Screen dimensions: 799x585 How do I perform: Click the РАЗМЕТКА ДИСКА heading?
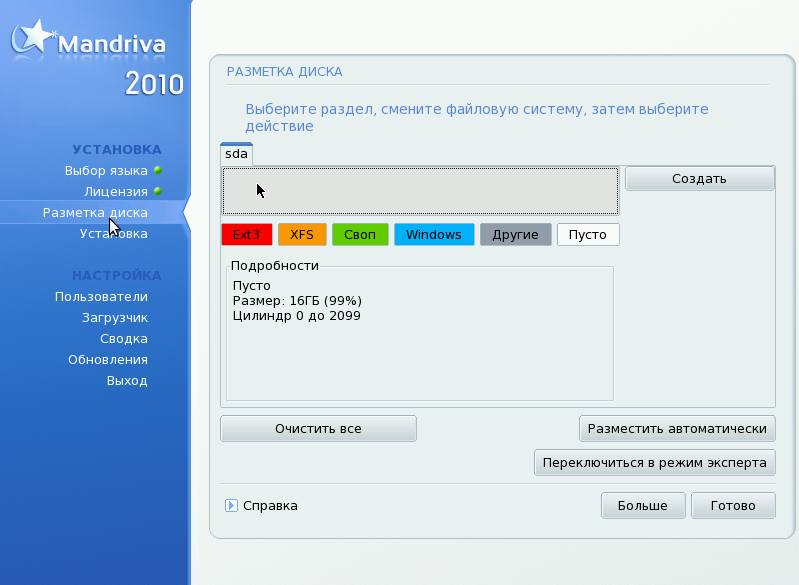(x=284, y=72)
